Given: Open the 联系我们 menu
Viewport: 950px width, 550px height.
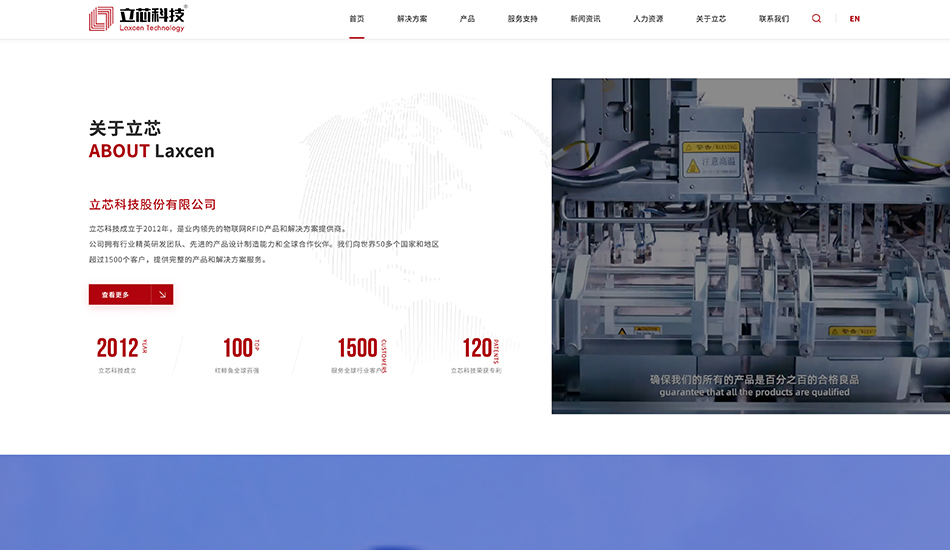Looking at the screenshot, I should [x=774, y=19].
